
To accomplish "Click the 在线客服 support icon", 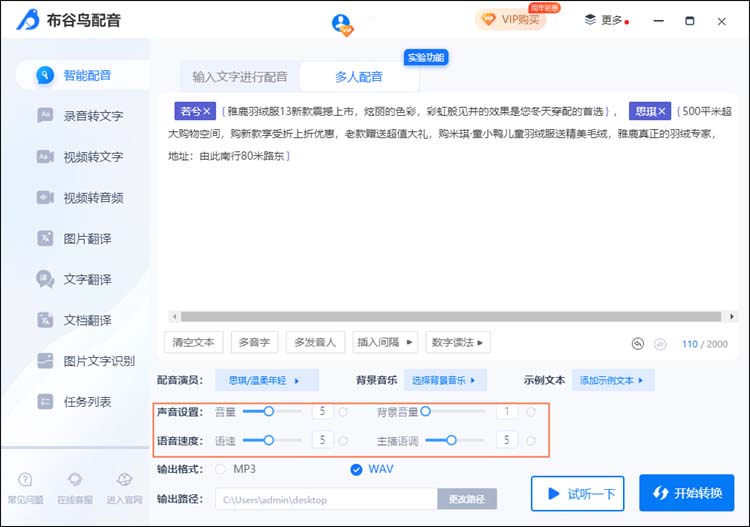I will pyautogui.click(x=75, y=481).
